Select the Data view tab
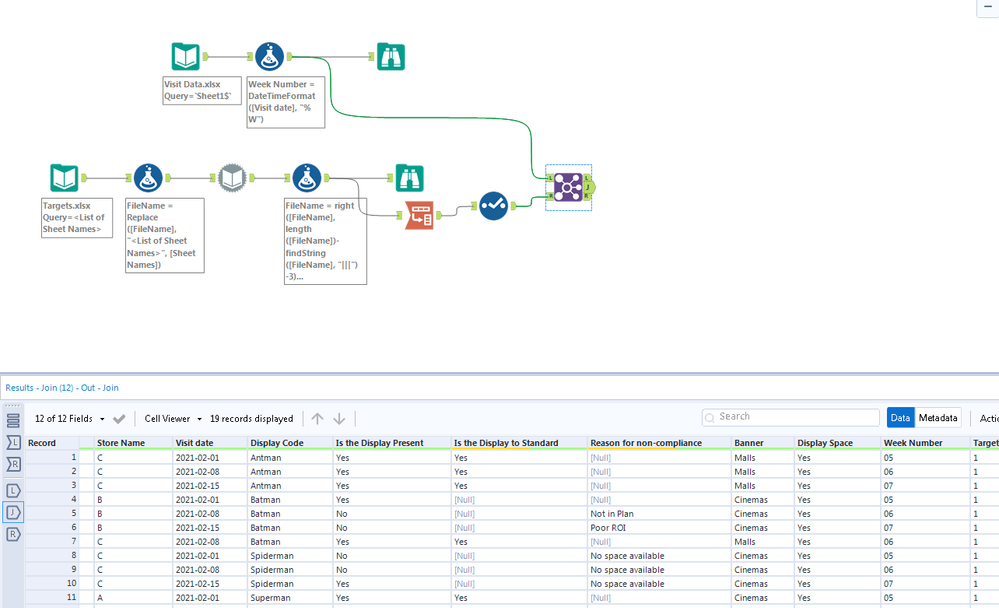The width and height of the screenshot is (999, 608). pos(900,418)
